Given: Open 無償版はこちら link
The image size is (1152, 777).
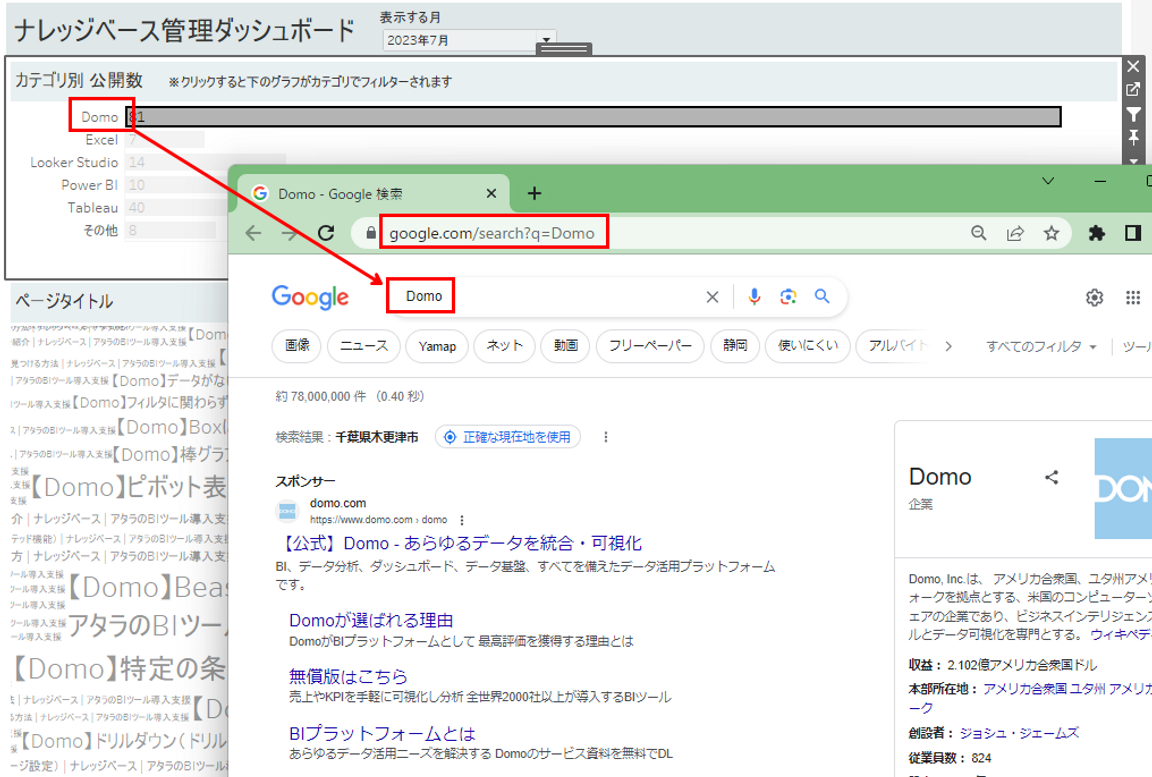Looking at the screenshot, I should pyautogui.click(x=348, y=676).
